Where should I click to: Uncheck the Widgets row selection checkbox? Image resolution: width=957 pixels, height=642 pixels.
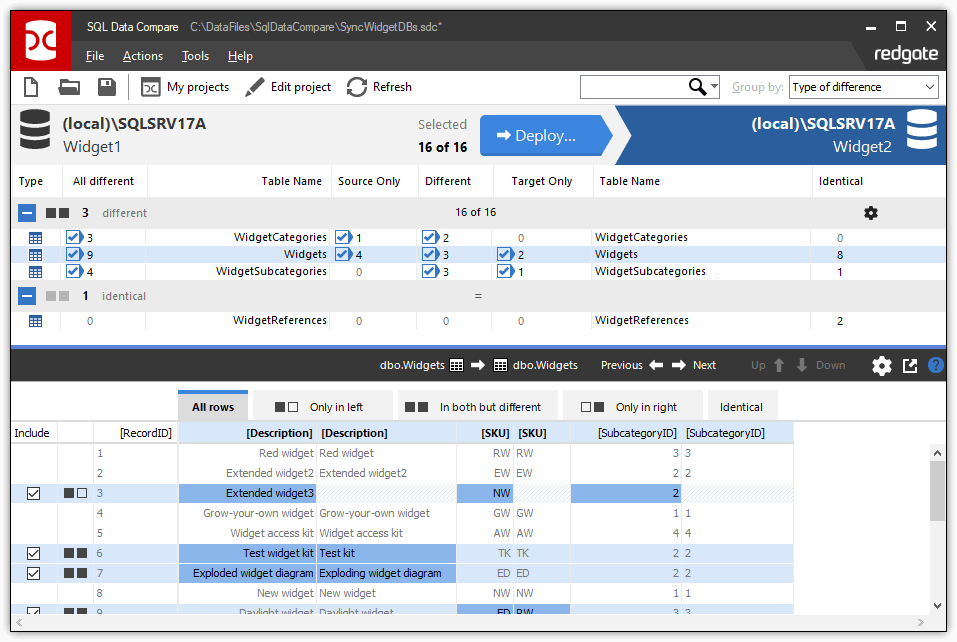point(73,254)
